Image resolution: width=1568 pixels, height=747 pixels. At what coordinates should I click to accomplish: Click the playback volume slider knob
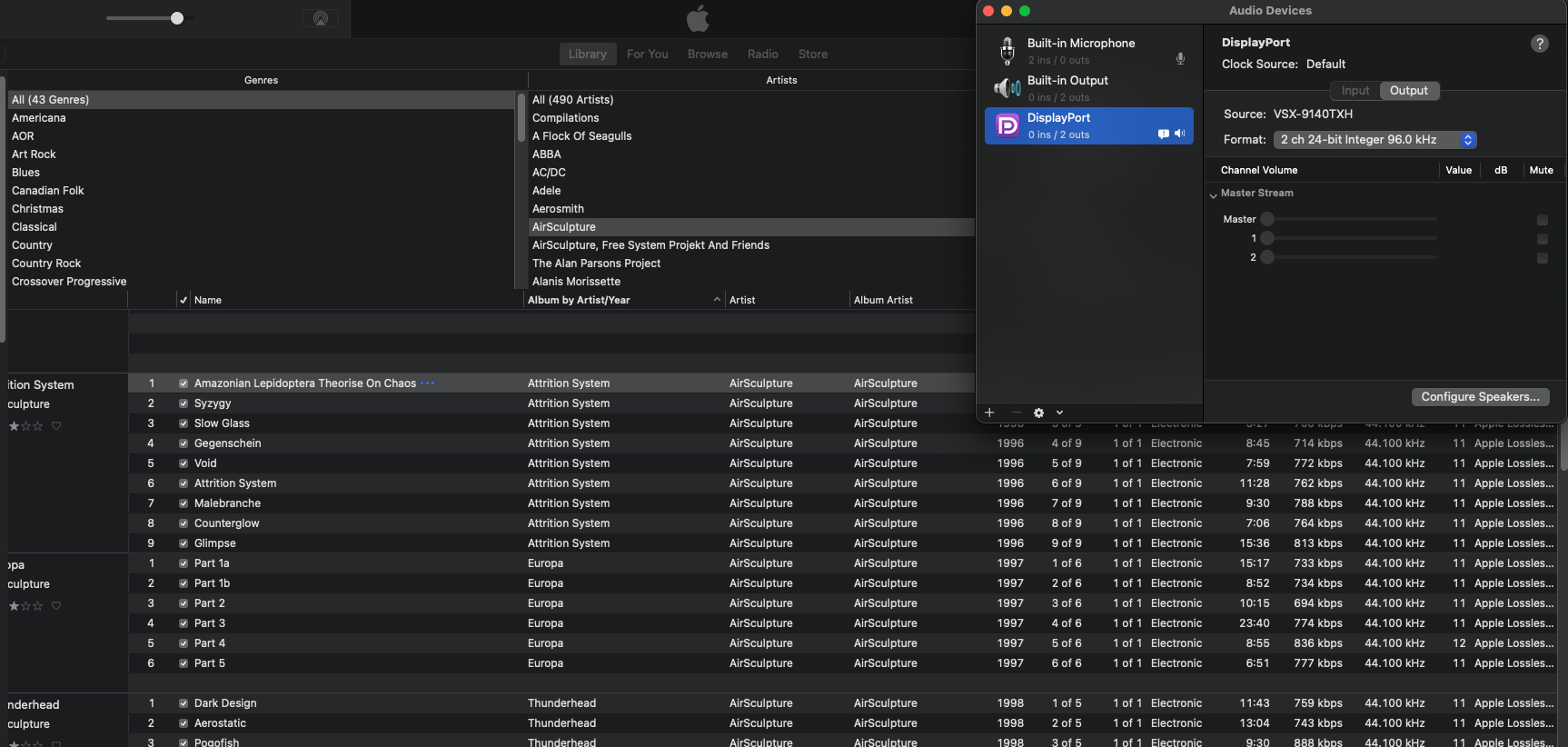tap(177, 18)
